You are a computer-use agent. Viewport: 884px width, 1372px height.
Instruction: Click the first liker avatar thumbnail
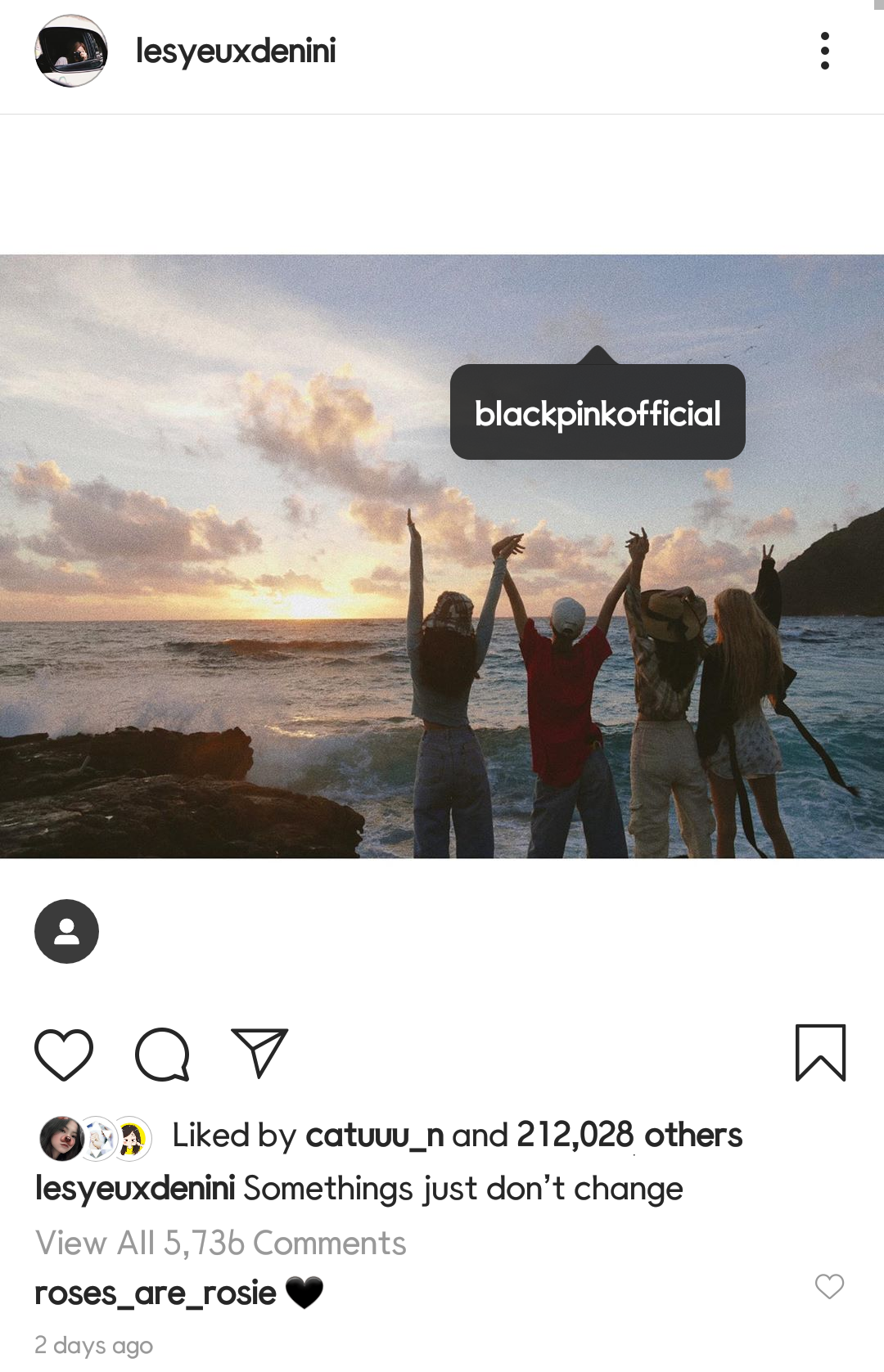tap(61, 1138)
